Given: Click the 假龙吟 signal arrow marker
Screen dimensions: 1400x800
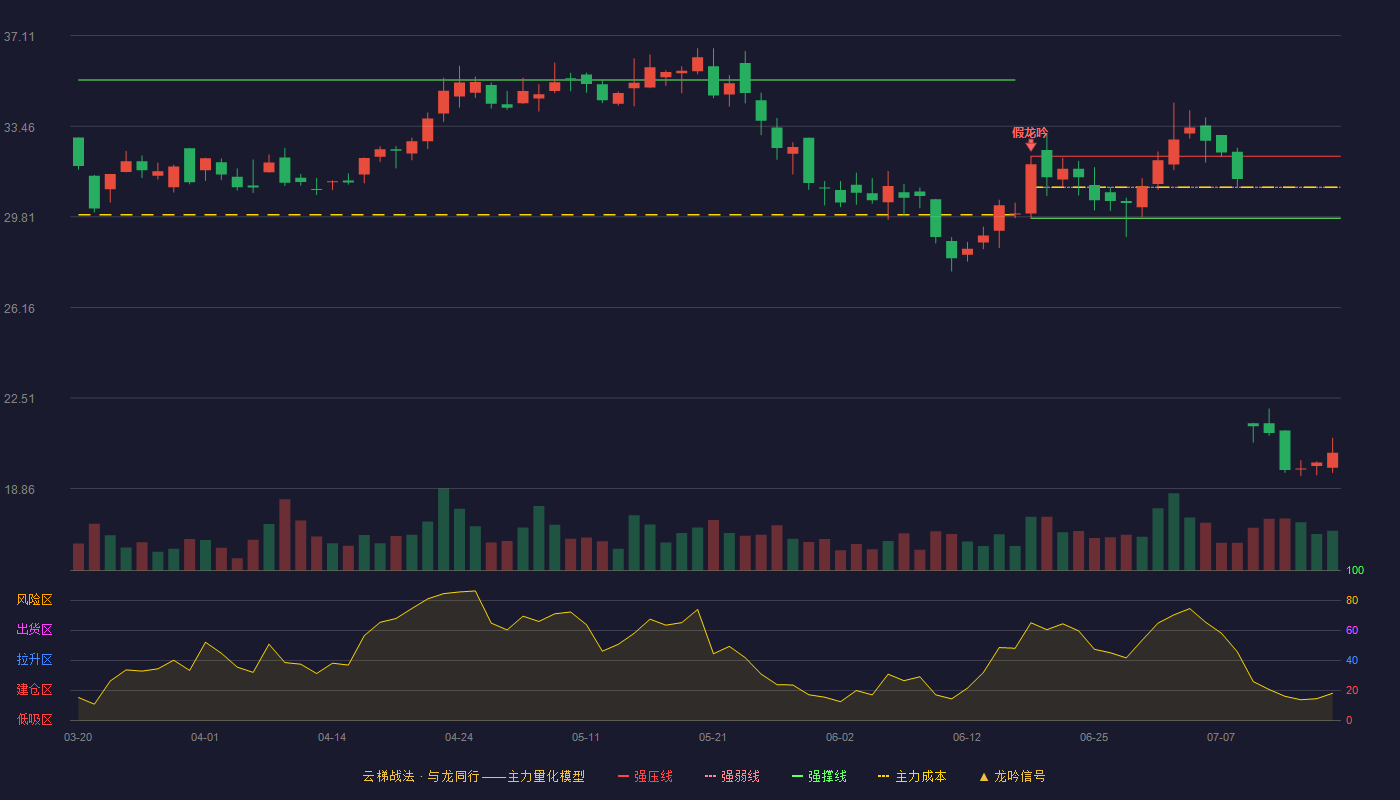Looking at the screenshot, I should point(1031,146).
